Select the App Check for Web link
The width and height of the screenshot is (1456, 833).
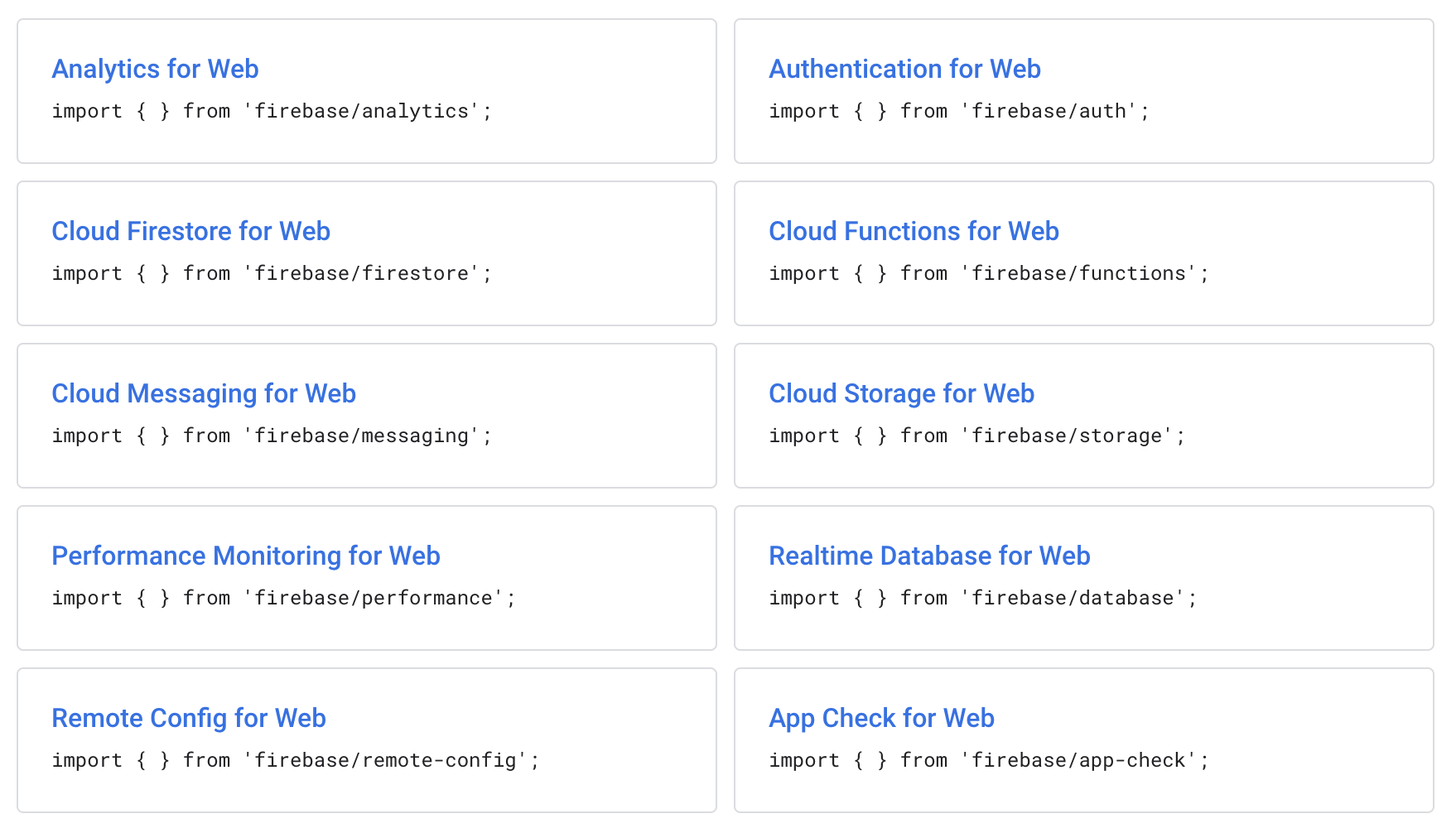point(881,718)
